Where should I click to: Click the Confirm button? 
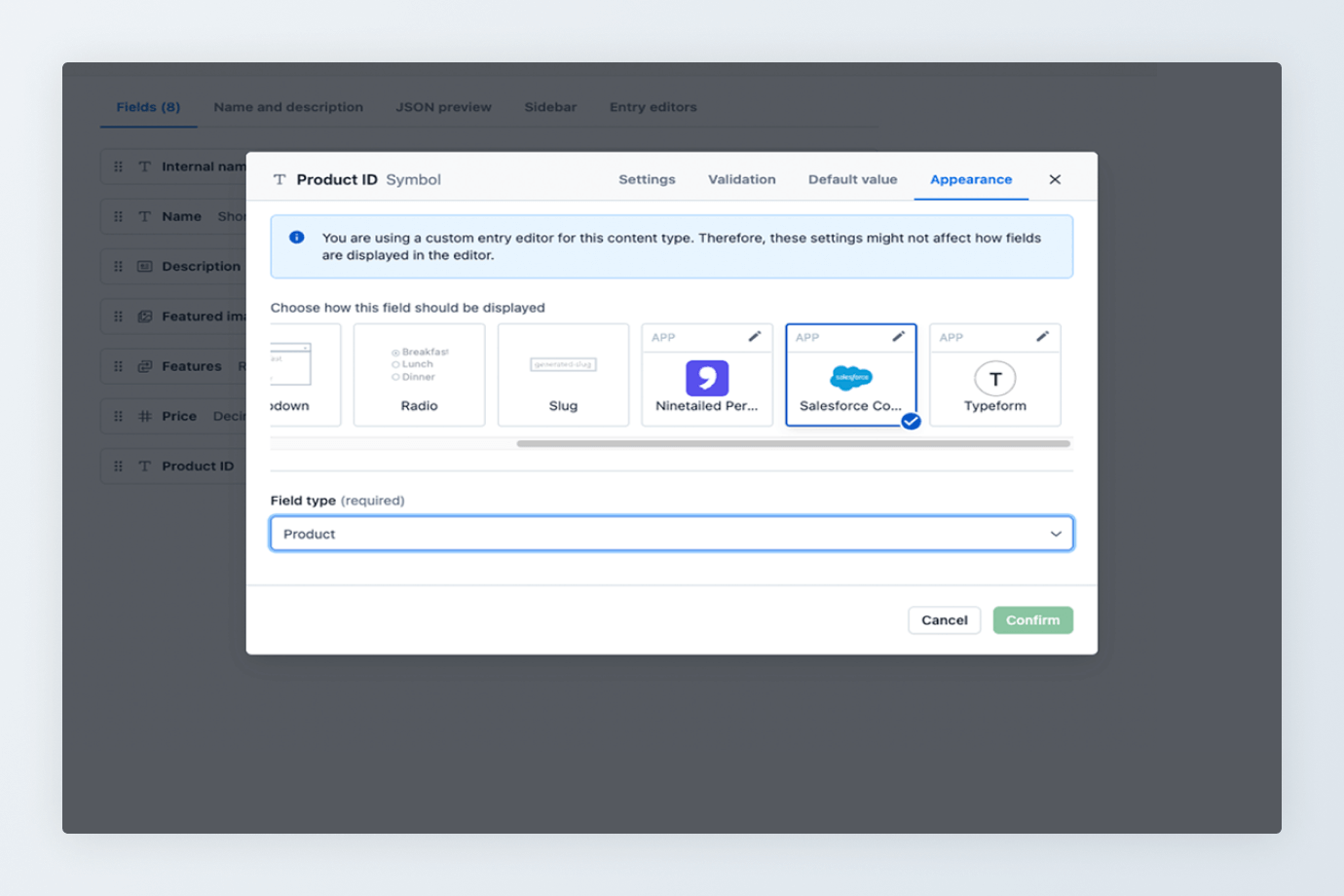pyautogui.click(x=1032, y=619)
